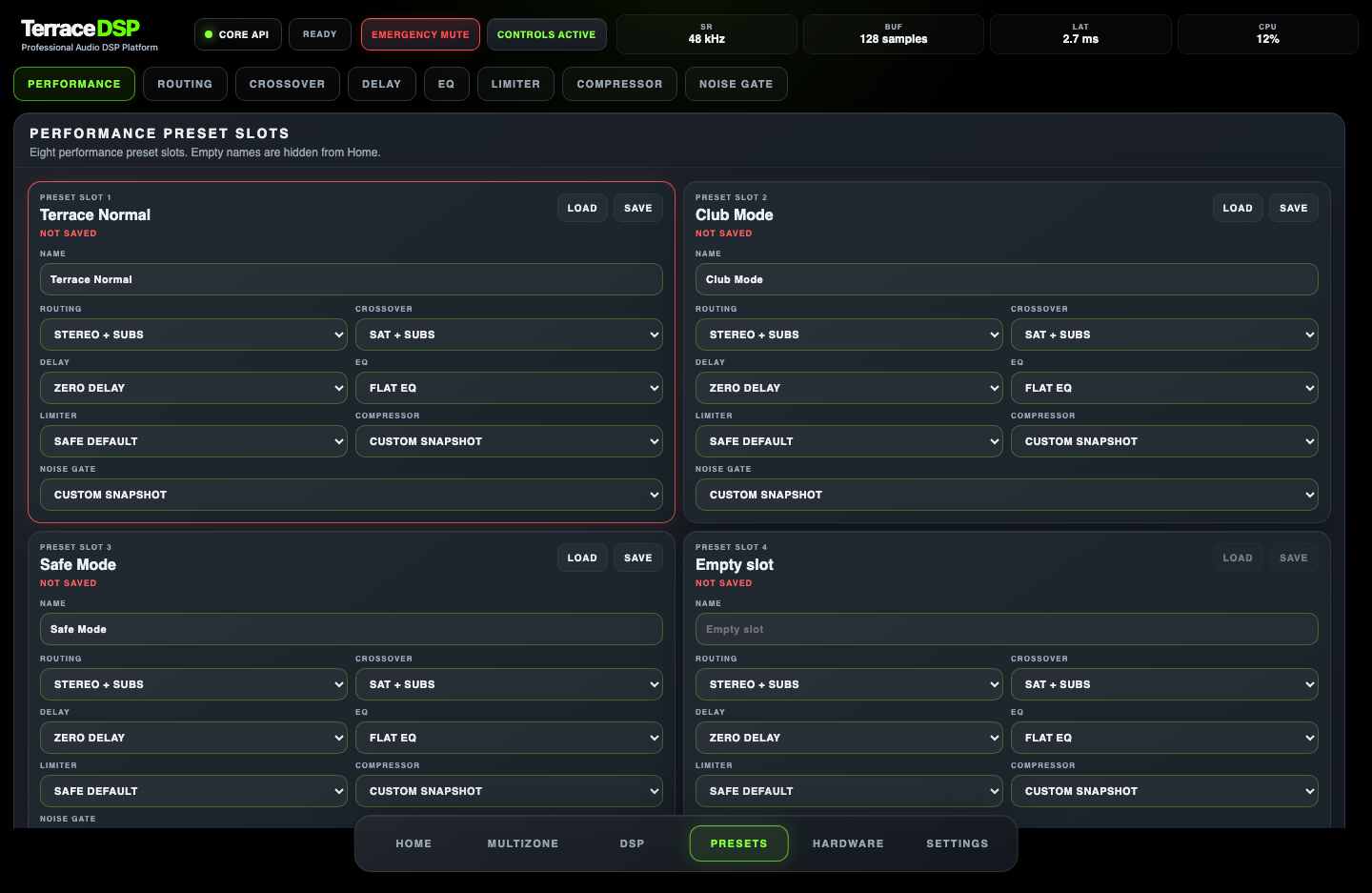Open Safe Mode Crossover dropdown
This screenshot has width=1372, height=893.
pyautogui.click(x=509, y=684)
